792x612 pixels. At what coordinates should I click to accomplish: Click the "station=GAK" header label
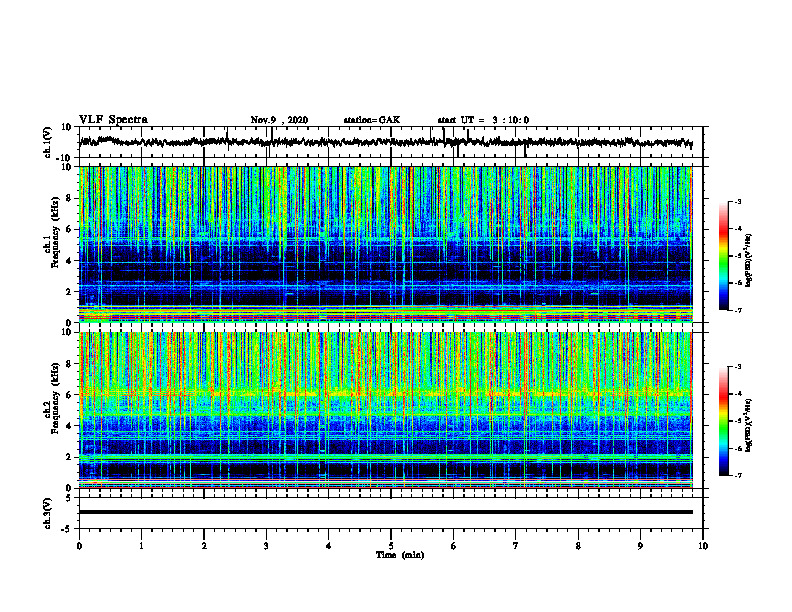(x=372, y=120)
